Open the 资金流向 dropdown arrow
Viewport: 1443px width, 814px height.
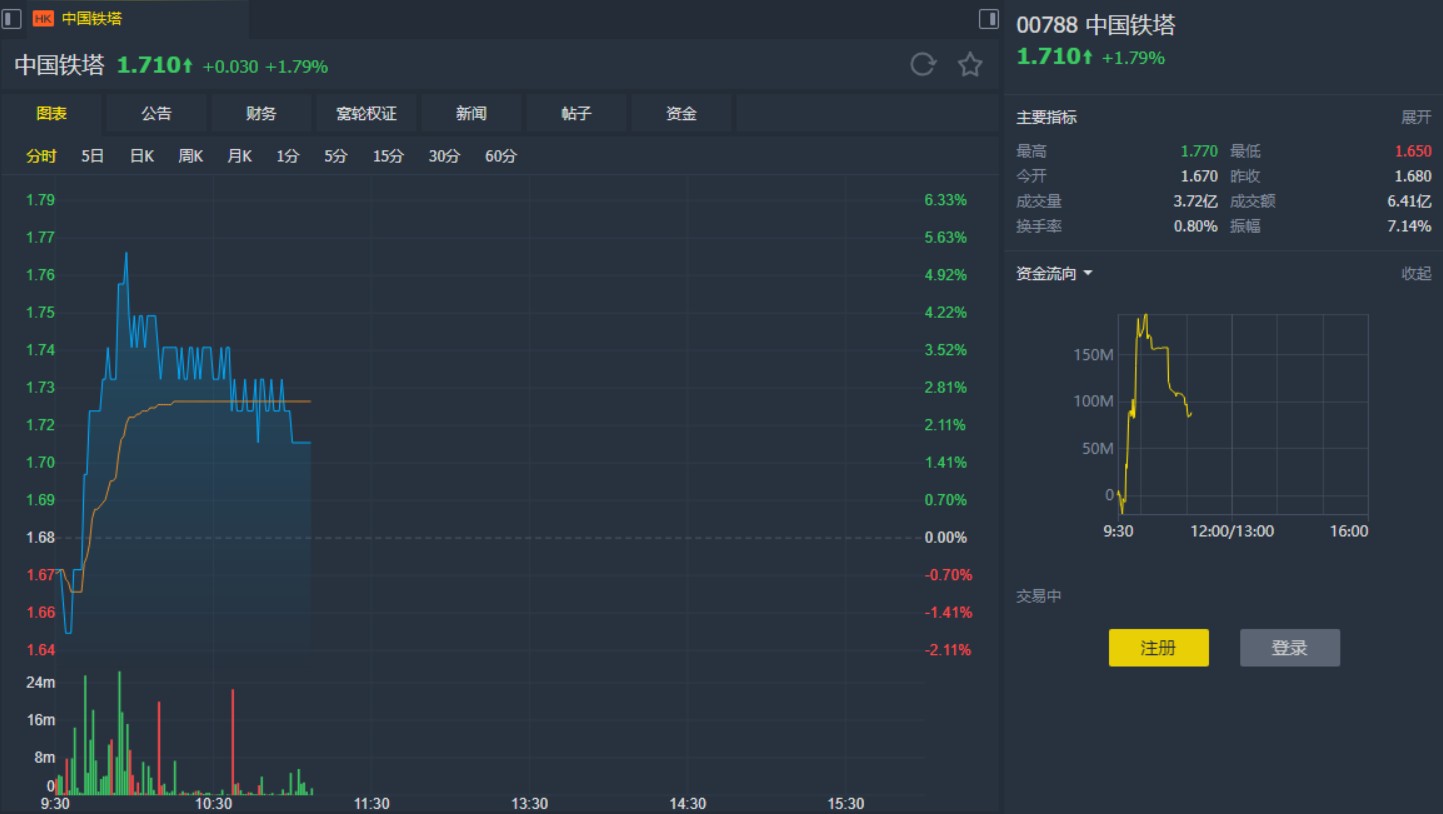(1088, 274)
